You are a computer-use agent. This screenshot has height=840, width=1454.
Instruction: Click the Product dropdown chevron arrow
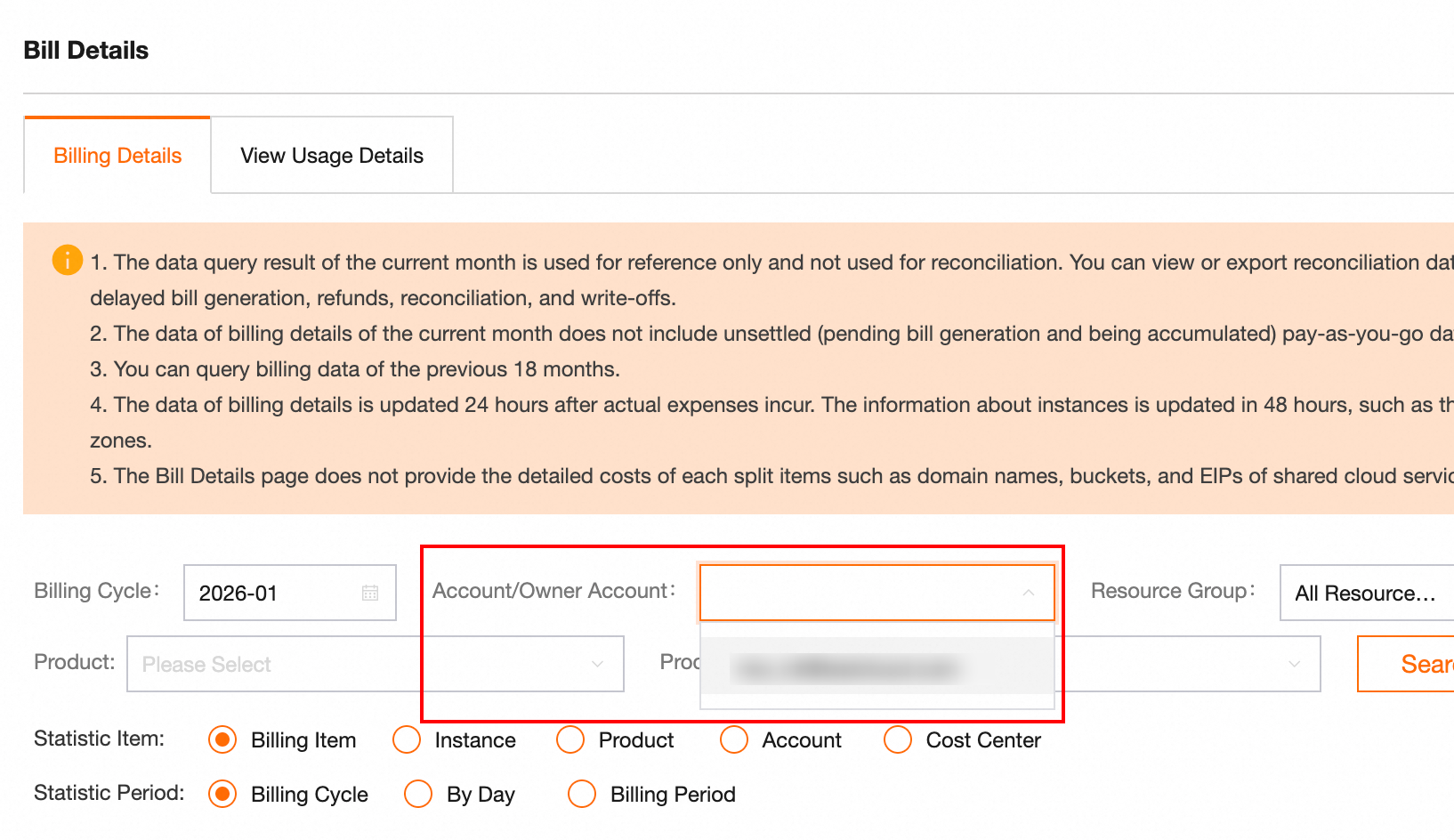597,664
